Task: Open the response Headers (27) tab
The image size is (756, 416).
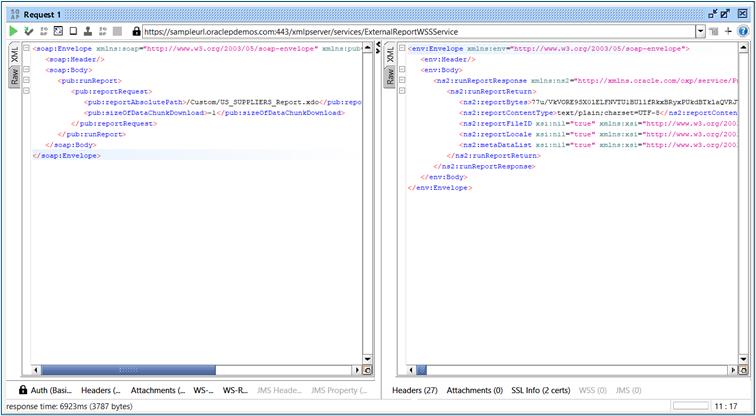Action: coord(414,390)
